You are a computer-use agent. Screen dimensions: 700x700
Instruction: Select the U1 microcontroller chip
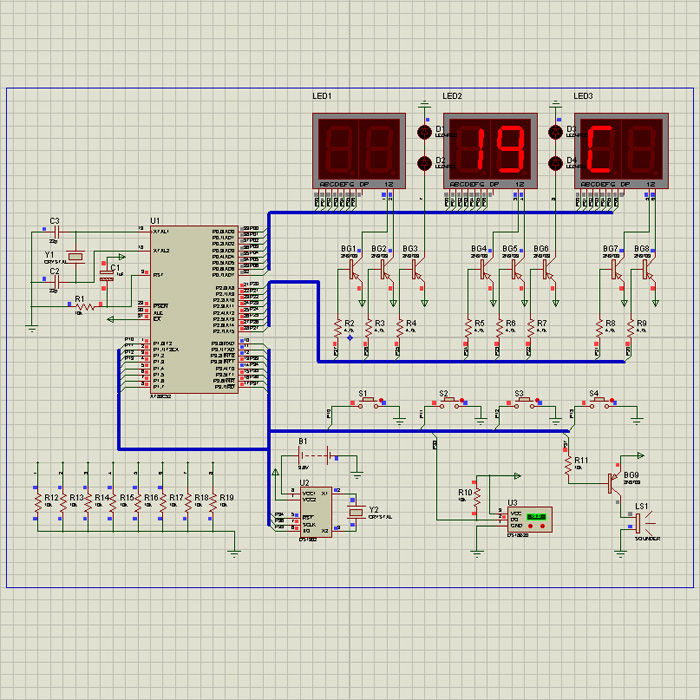[194, 309]
